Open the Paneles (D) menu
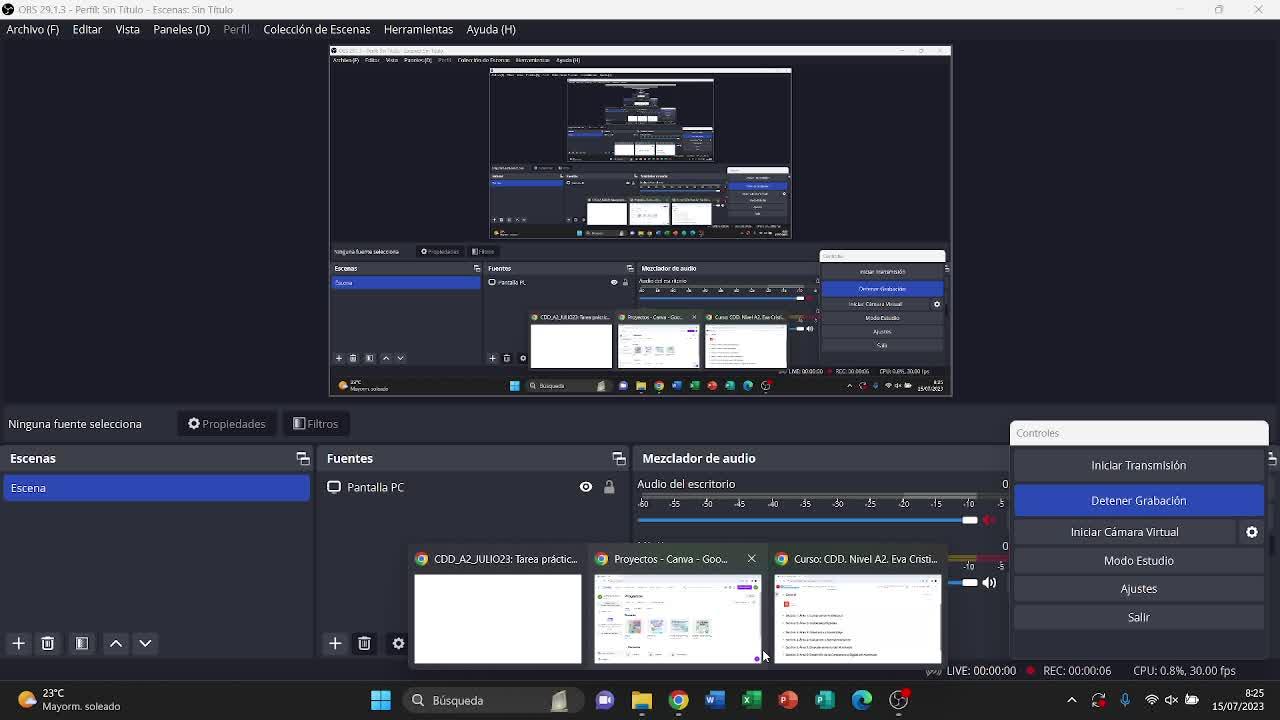 pyautogui.click(x=181, y=29)
